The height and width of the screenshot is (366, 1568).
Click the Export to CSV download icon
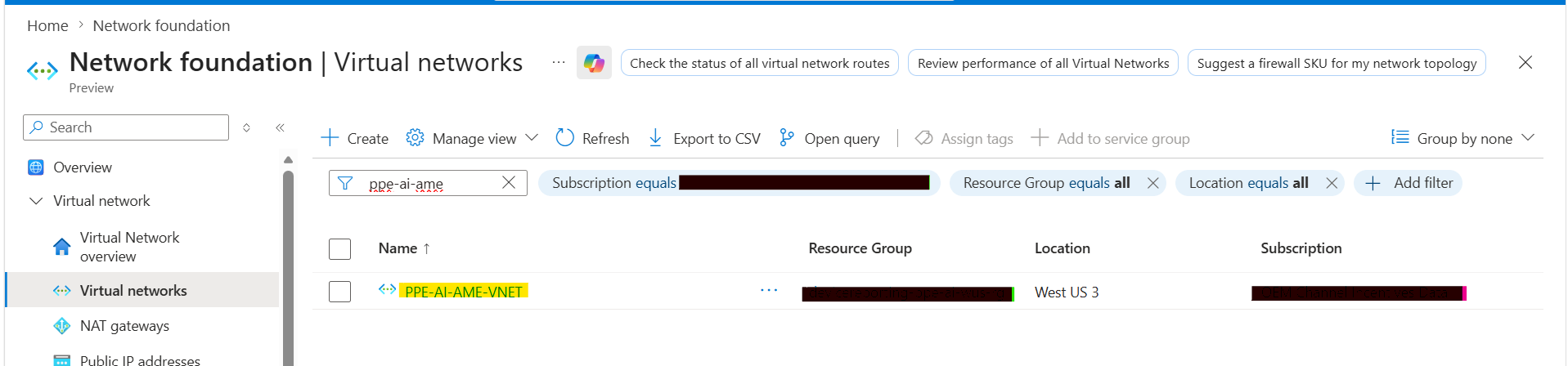click(655, 137)
